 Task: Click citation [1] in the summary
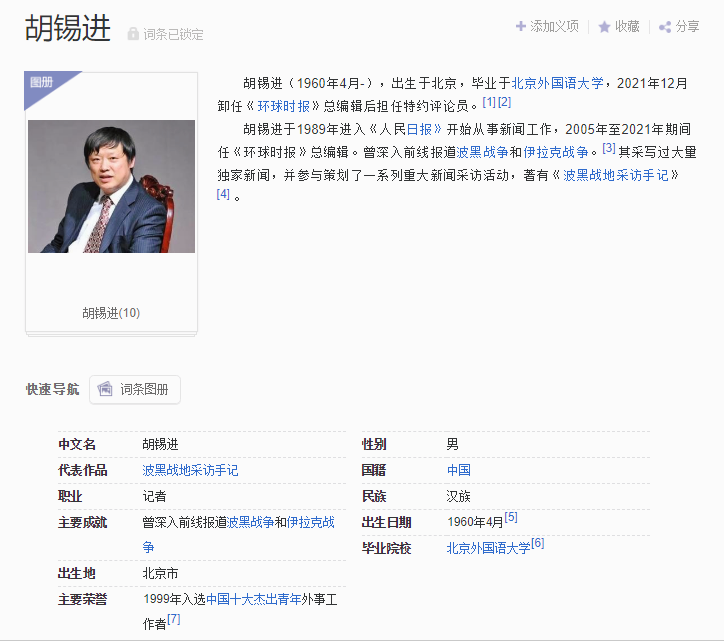pos(489,102)
